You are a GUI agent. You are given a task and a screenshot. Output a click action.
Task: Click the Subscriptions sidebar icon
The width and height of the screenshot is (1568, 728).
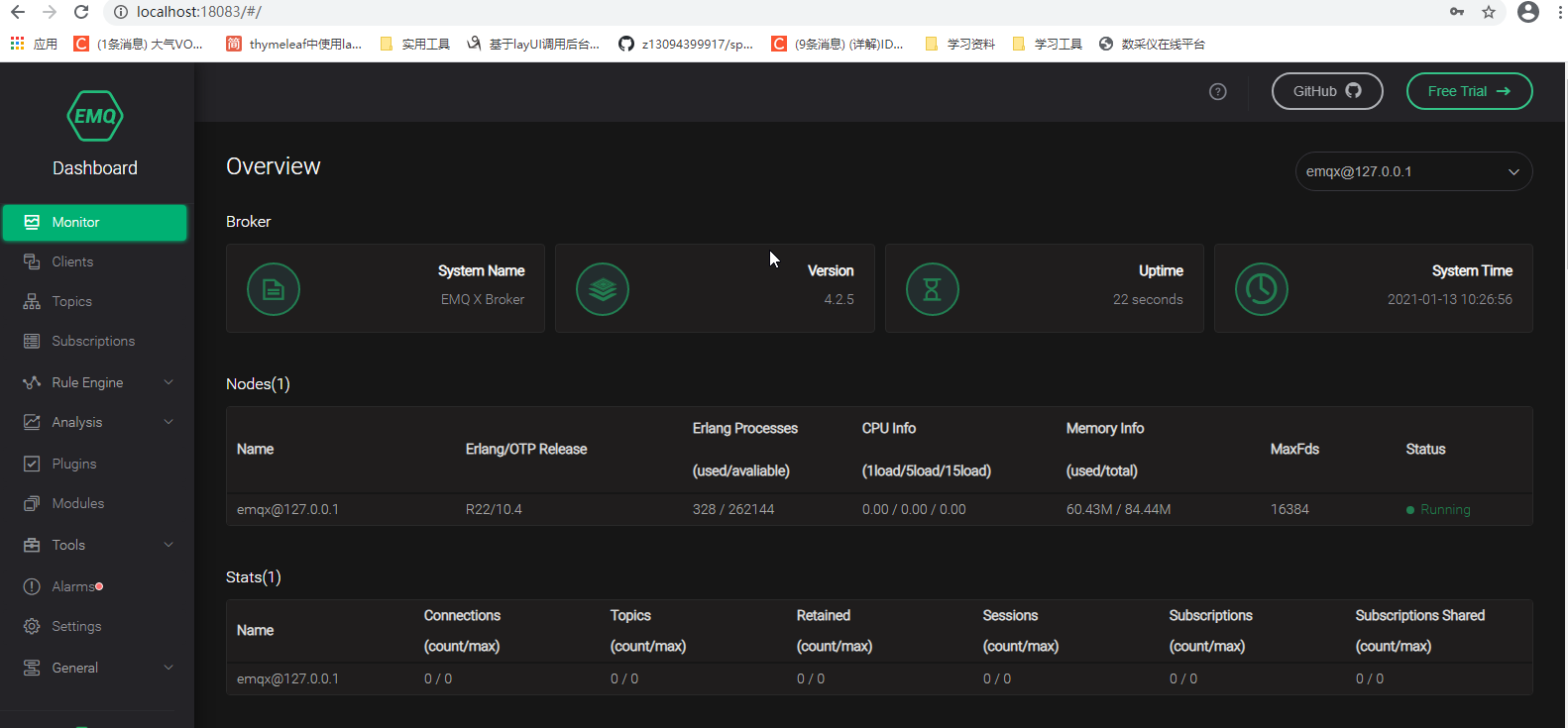coord(32,341)
